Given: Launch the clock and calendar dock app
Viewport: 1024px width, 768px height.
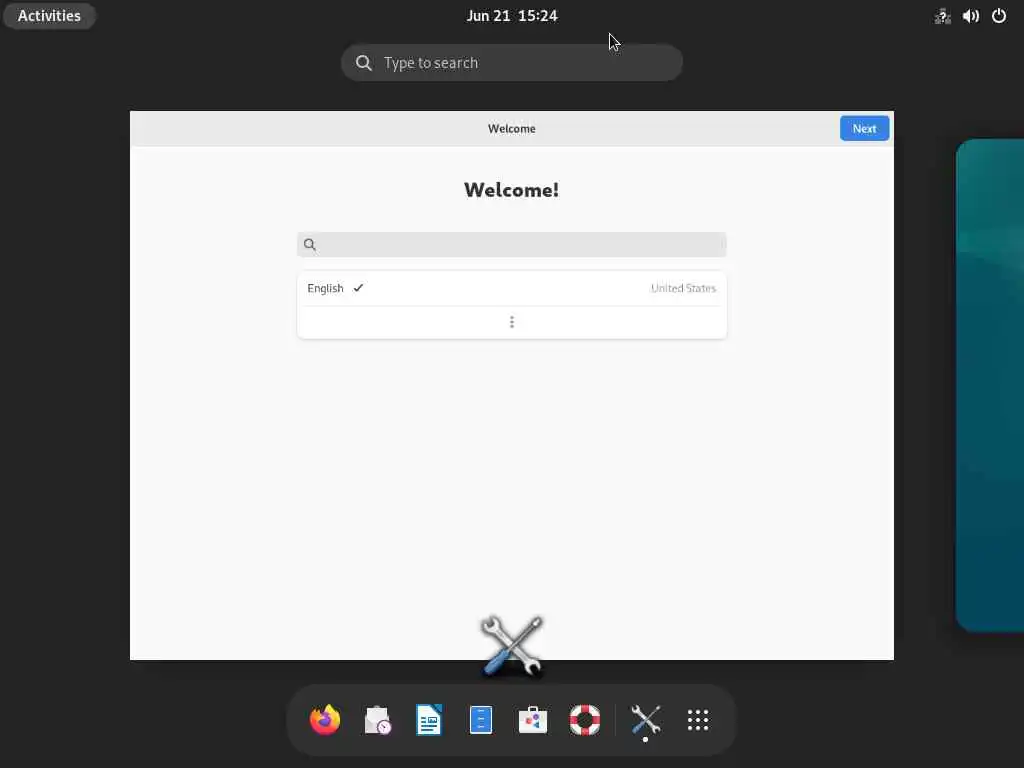Looking at the screenshot, I should click(377, 720).
